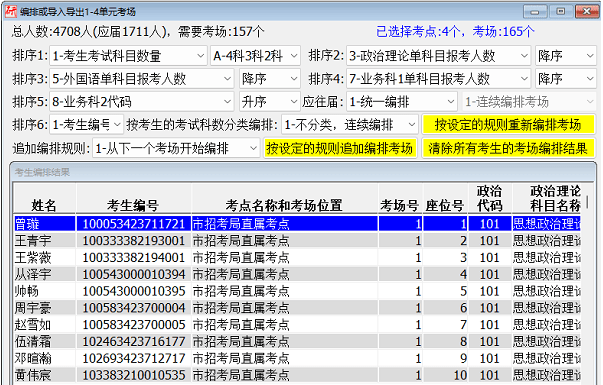The height and width of the screenshot is (385, 603).
Task: Open 追加编排规则 dropdown 1-从下一个考场开始编排
Action: [176, 148]
